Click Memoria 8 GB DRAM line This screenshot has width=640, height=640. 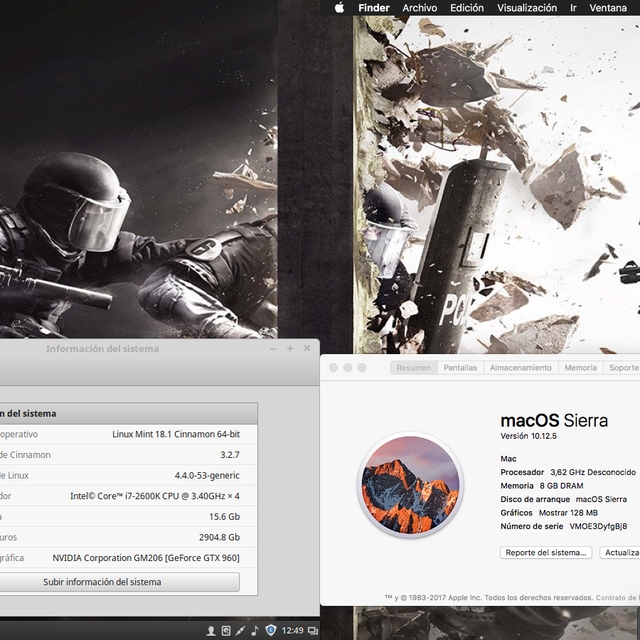(x=542, y=486)
